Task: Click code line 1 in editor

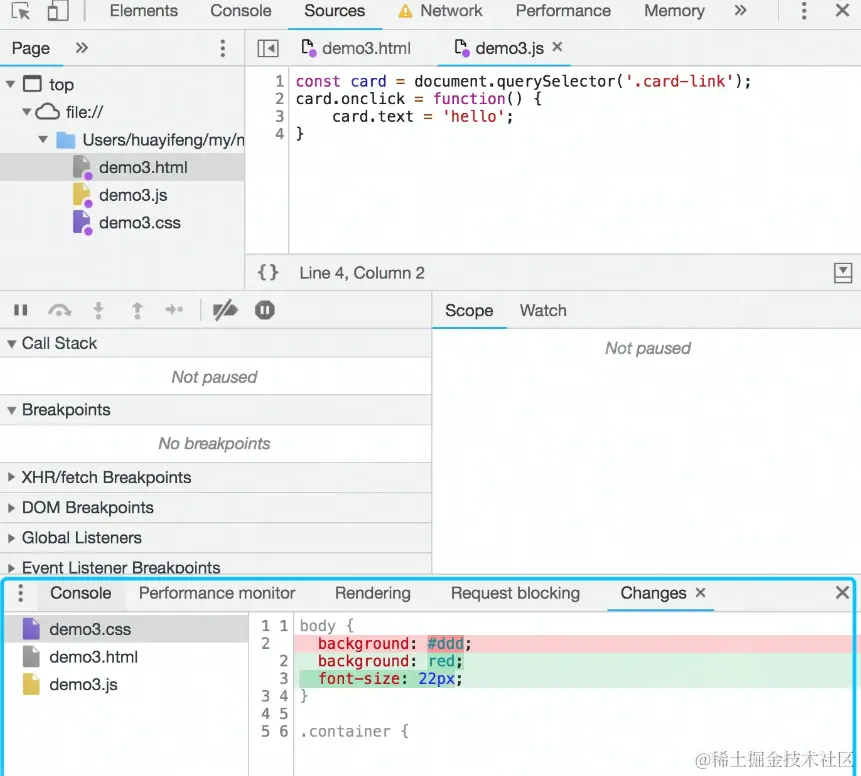Action: (x=523, y=81)
